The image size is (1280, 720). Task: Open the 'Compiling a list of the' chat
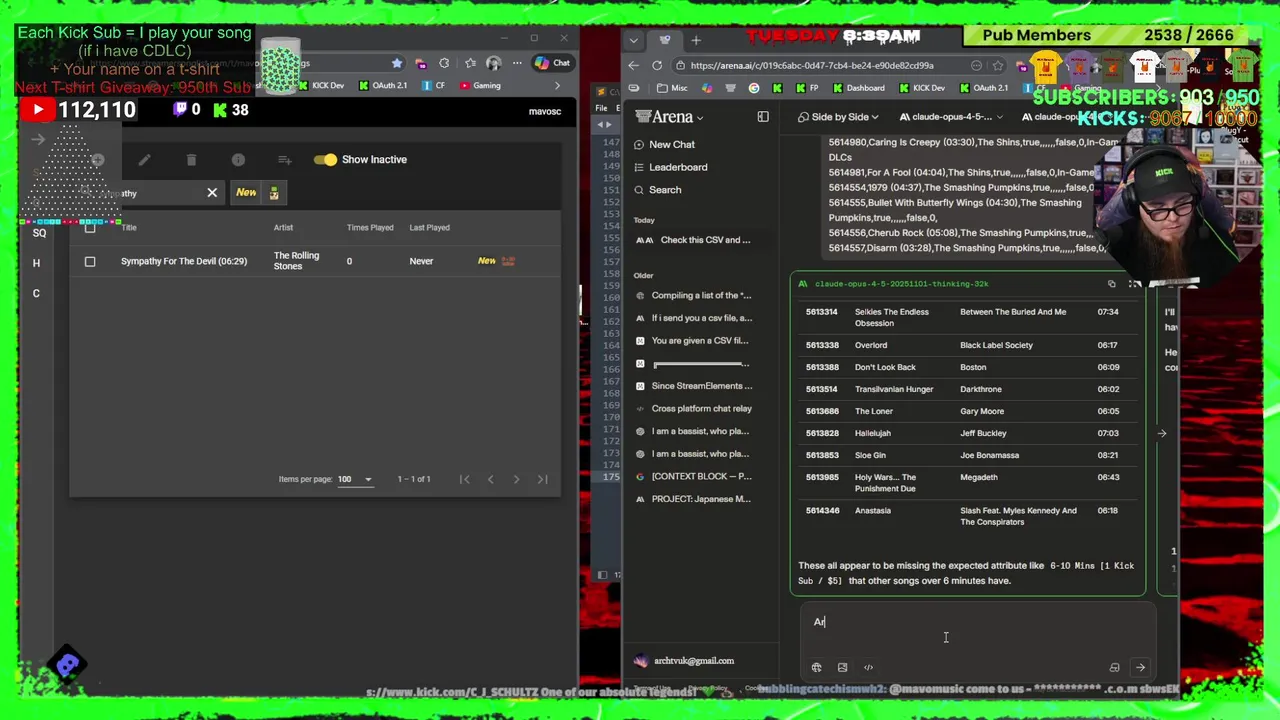point(694,295)
